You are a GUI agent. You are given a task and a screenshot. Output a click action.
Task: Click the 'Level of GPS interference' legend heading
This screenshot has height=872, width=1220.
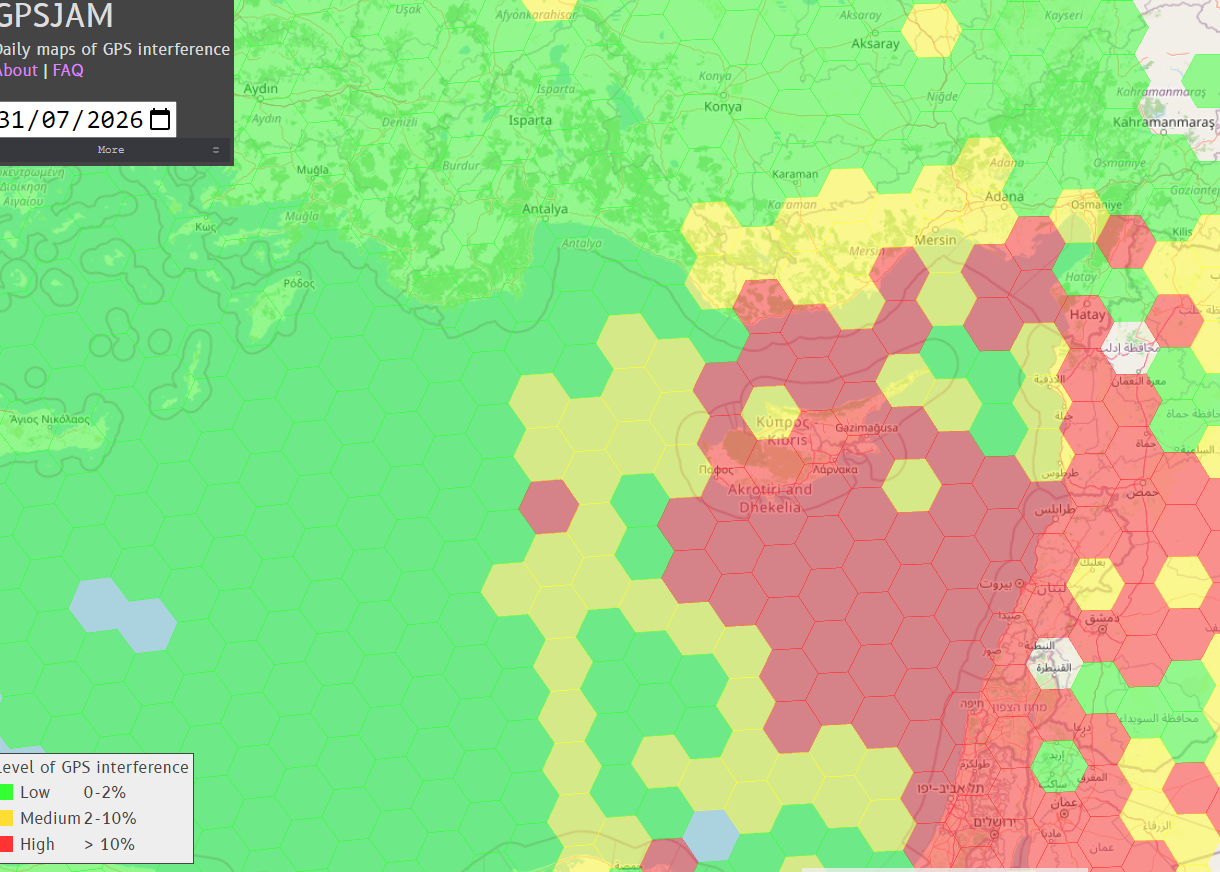[x=94, y=767]
